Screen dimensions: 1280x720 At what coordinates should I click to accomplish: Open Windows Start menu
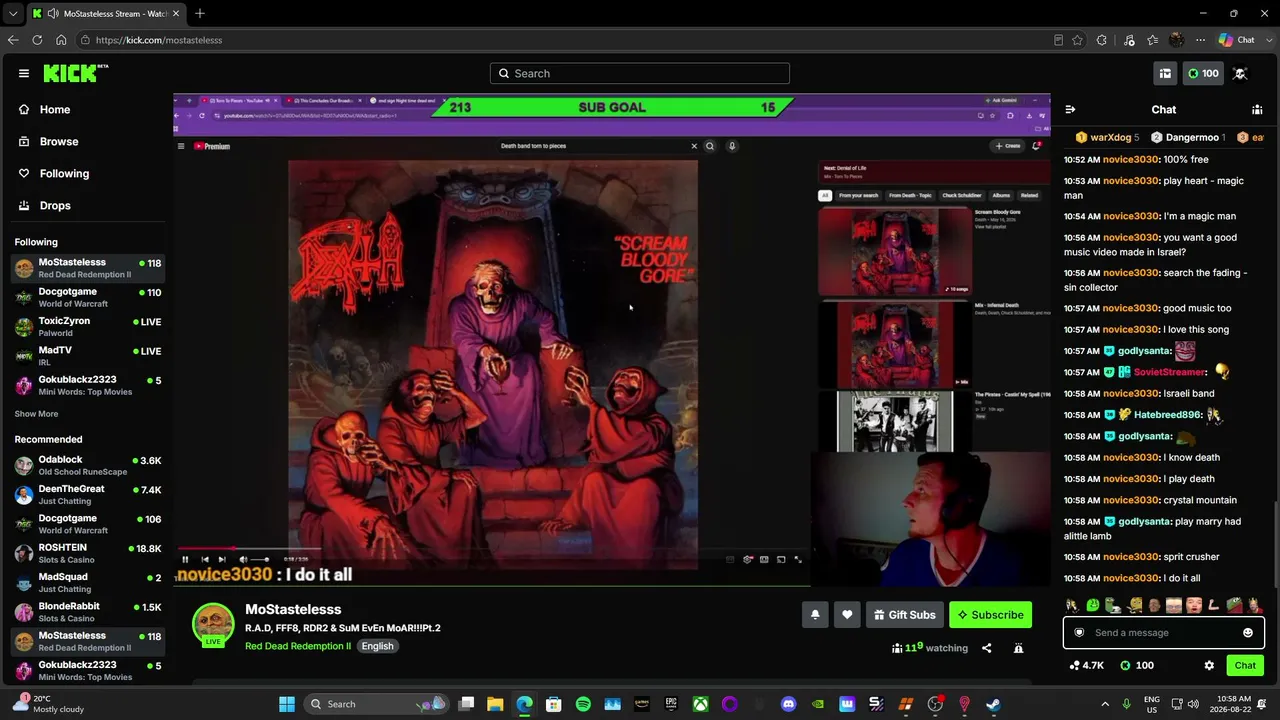pos(287,704)
